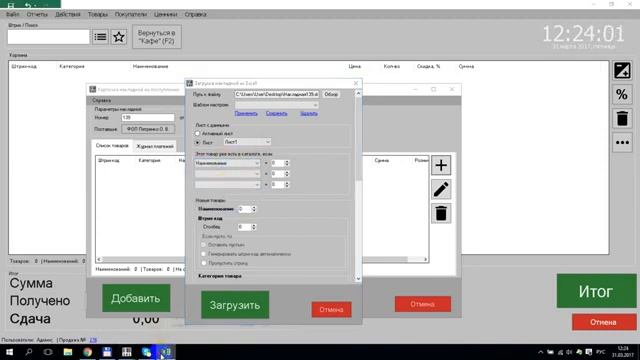Open Справка in main menu bar

(x=195, y=14)
